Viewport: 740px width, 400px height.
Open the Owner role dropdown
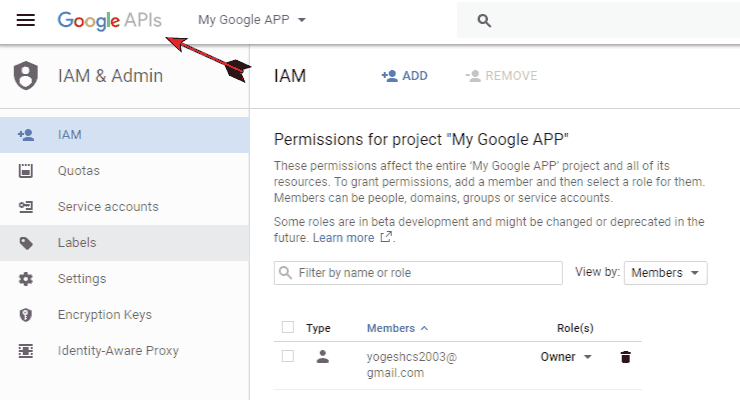coord(566,357)
